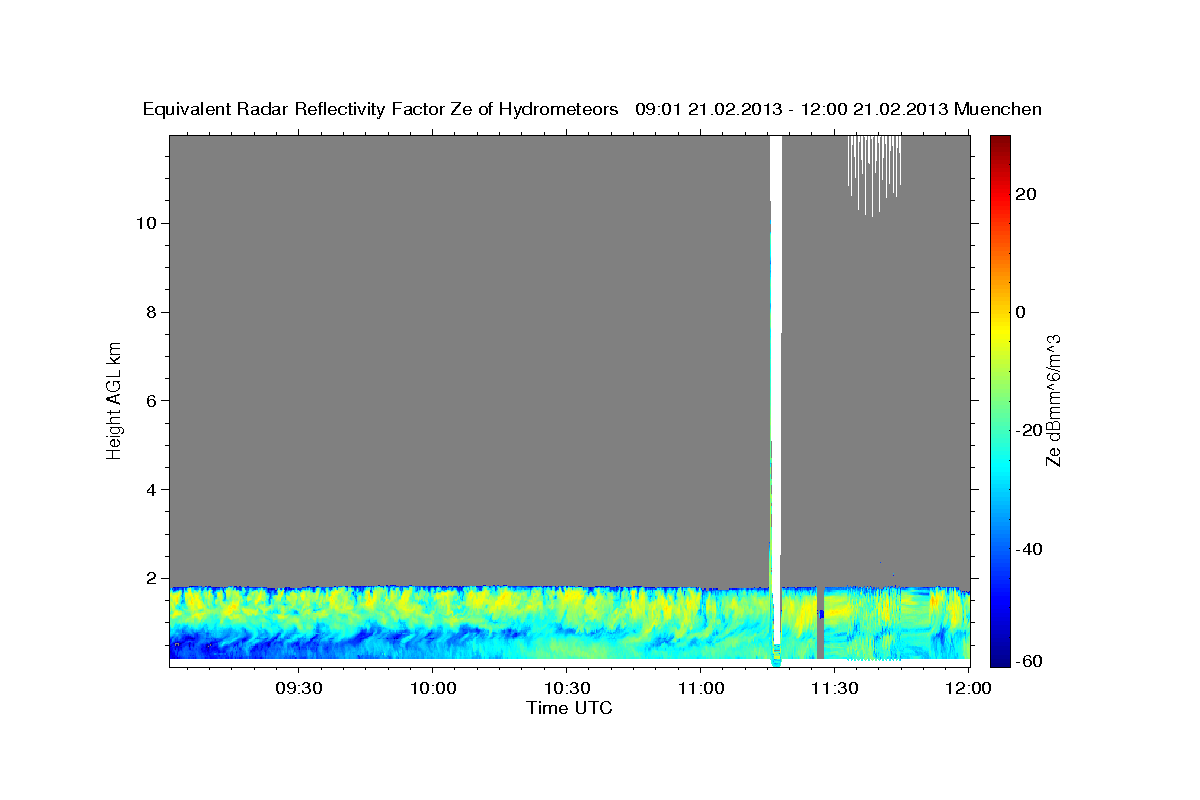Click the colorbar label '20'

coord(1027,194)
